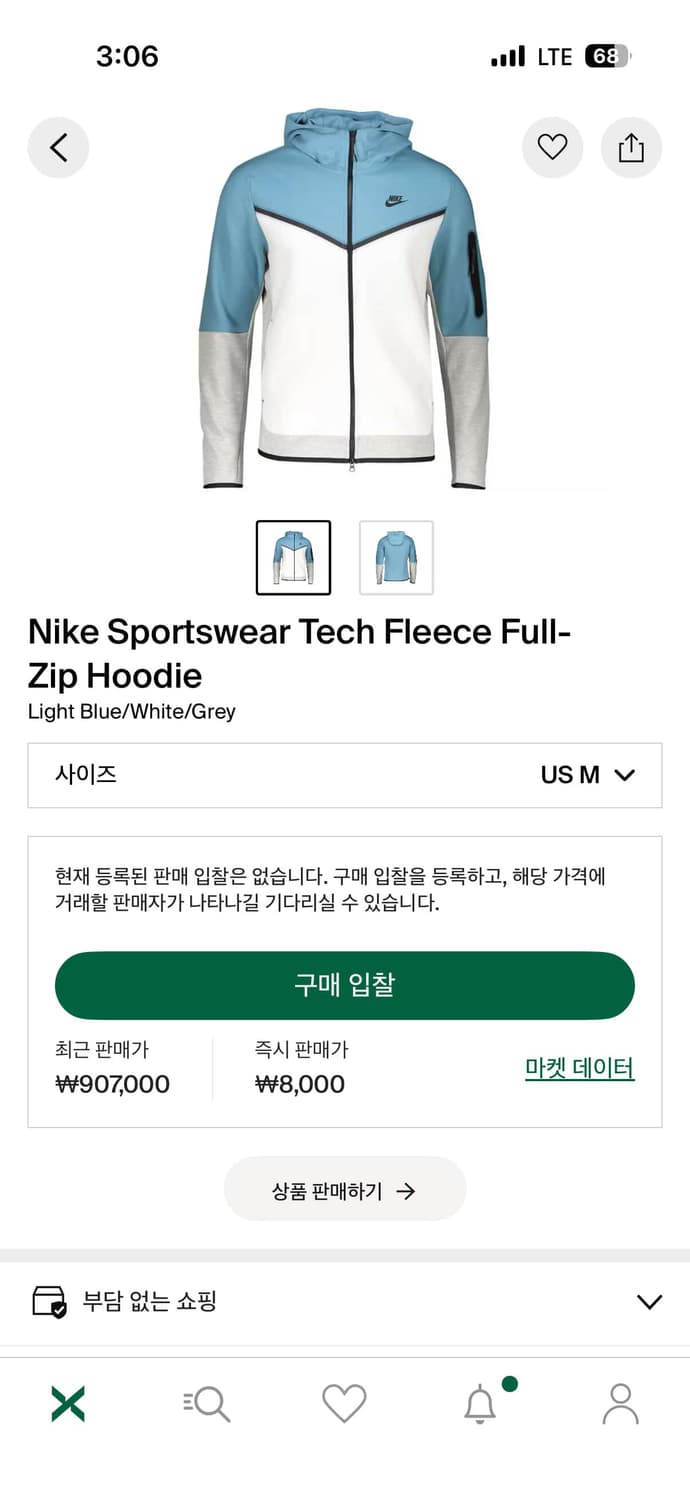Viewport: 690px width, 1500px height.
Task: Tap 상품 판매하기 to sell this item
Action: click(344, 1189)
